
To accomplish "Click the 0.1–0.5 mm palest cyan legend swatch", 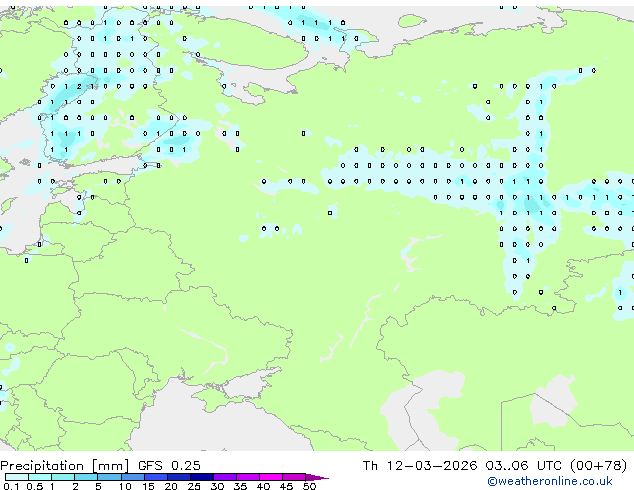I will [17, 477].
